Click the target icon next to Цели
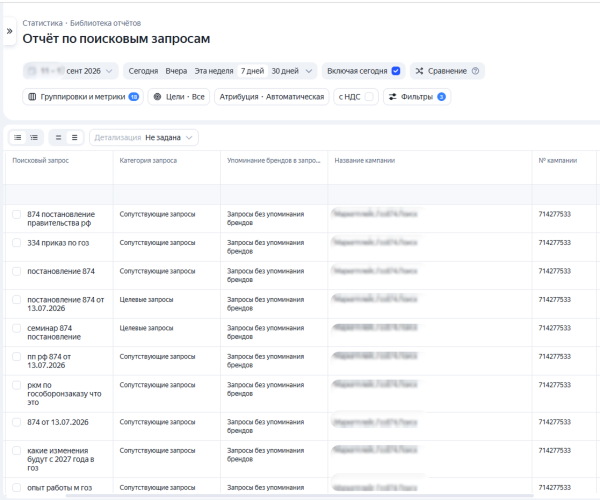The width and height of the screenshot is (600, 500). click(x=157, y=97)
